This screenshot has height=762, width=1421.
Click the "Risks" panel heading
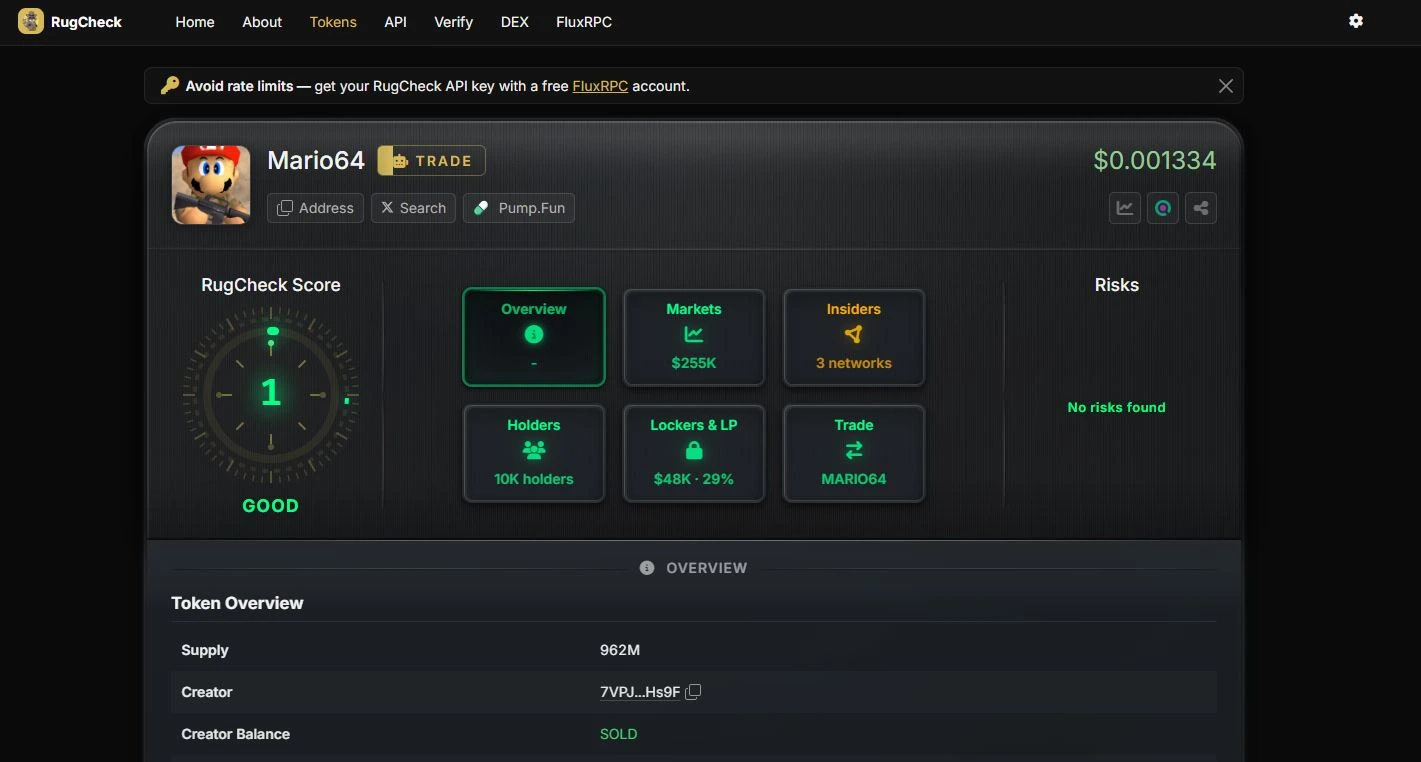tap(1117, 285)
